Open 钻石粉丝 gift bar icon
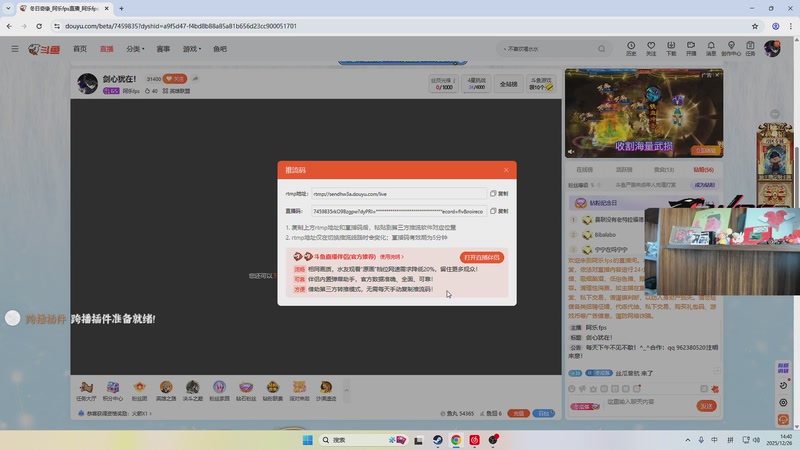This screenshot has width=800, height=450. click(x=246, y=391)
